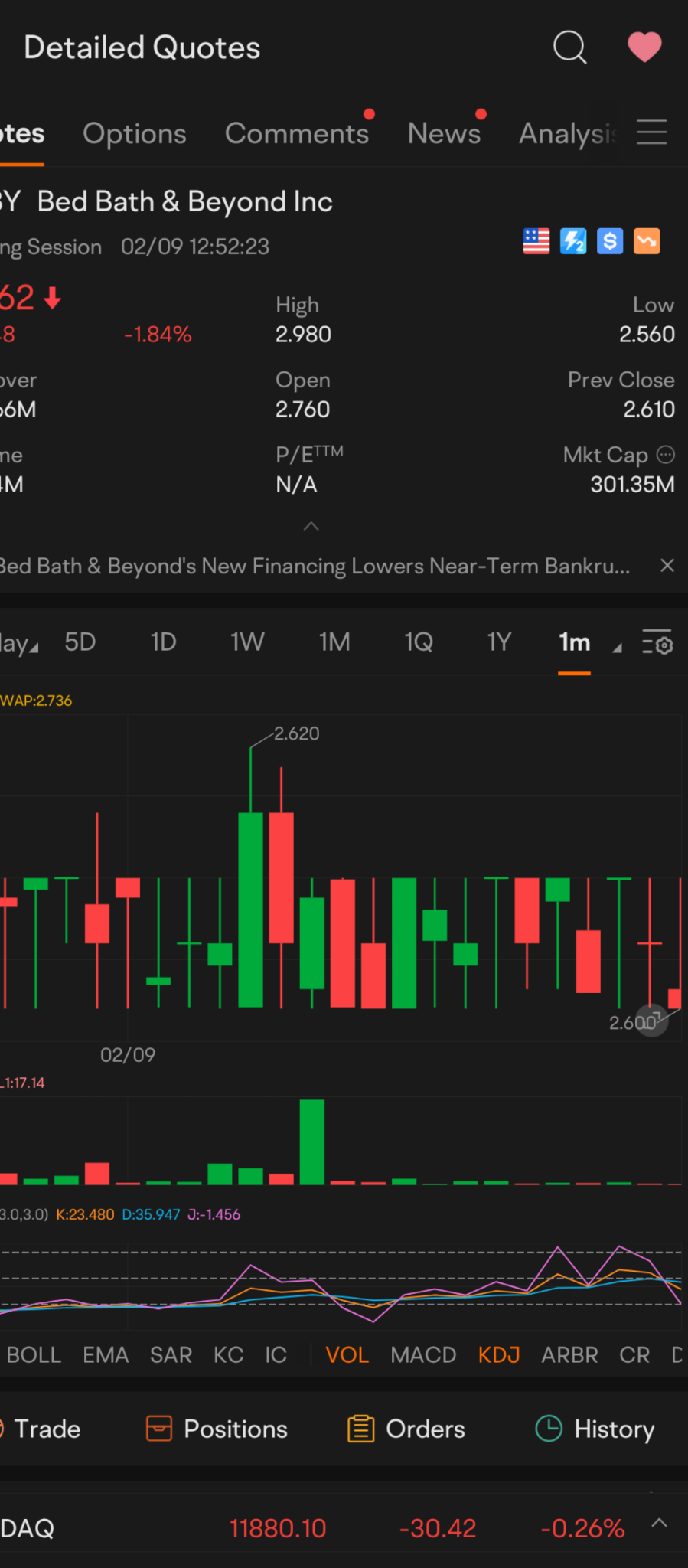
Task: Toggle KDJ indicator off
Action: click(x=499, y=1354)
